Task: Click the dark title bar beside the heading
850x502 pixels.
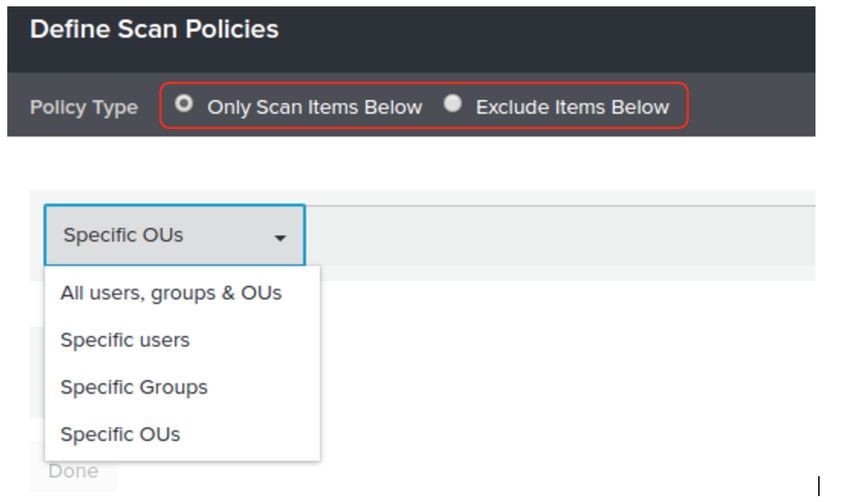Action: pyautogui.click(x=542, y=38)
